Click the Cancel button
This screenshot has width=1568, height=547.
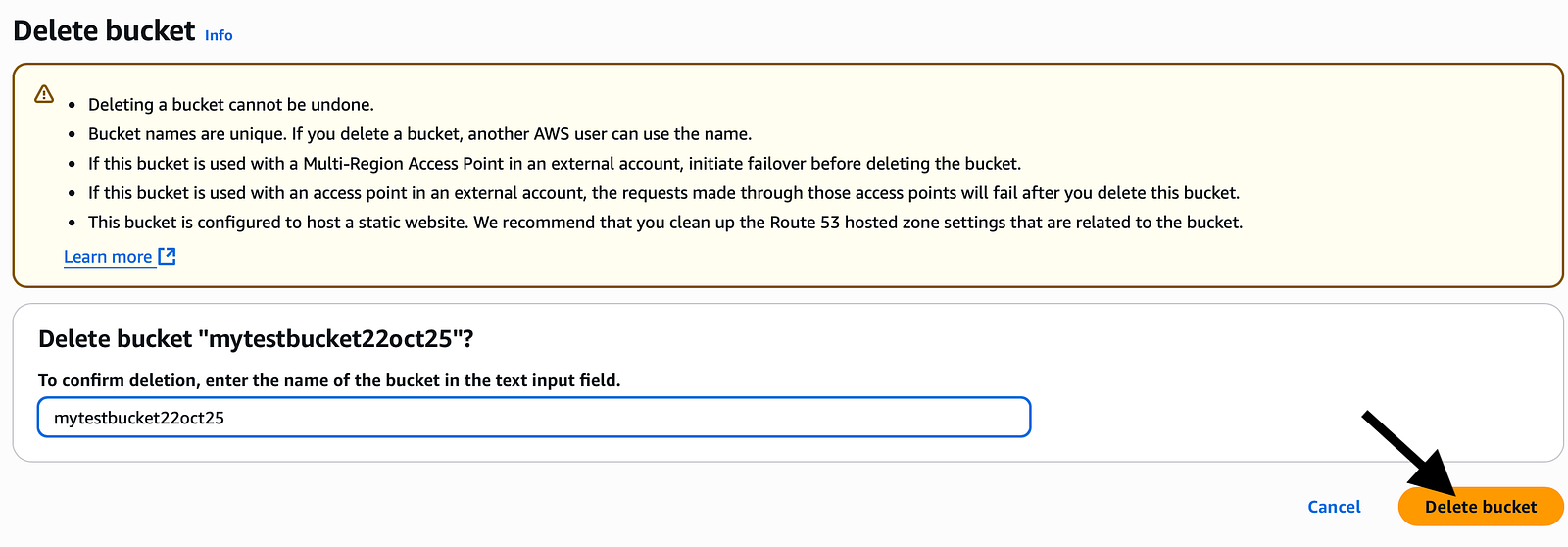pos(1334,507)
